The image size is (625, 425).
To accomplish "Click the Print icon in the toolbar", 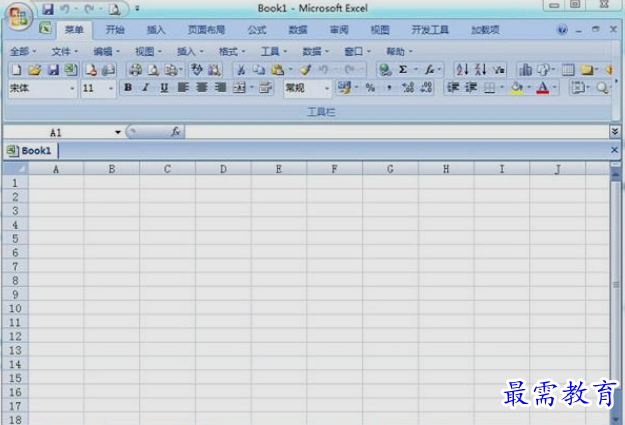I will pos(135,70).
